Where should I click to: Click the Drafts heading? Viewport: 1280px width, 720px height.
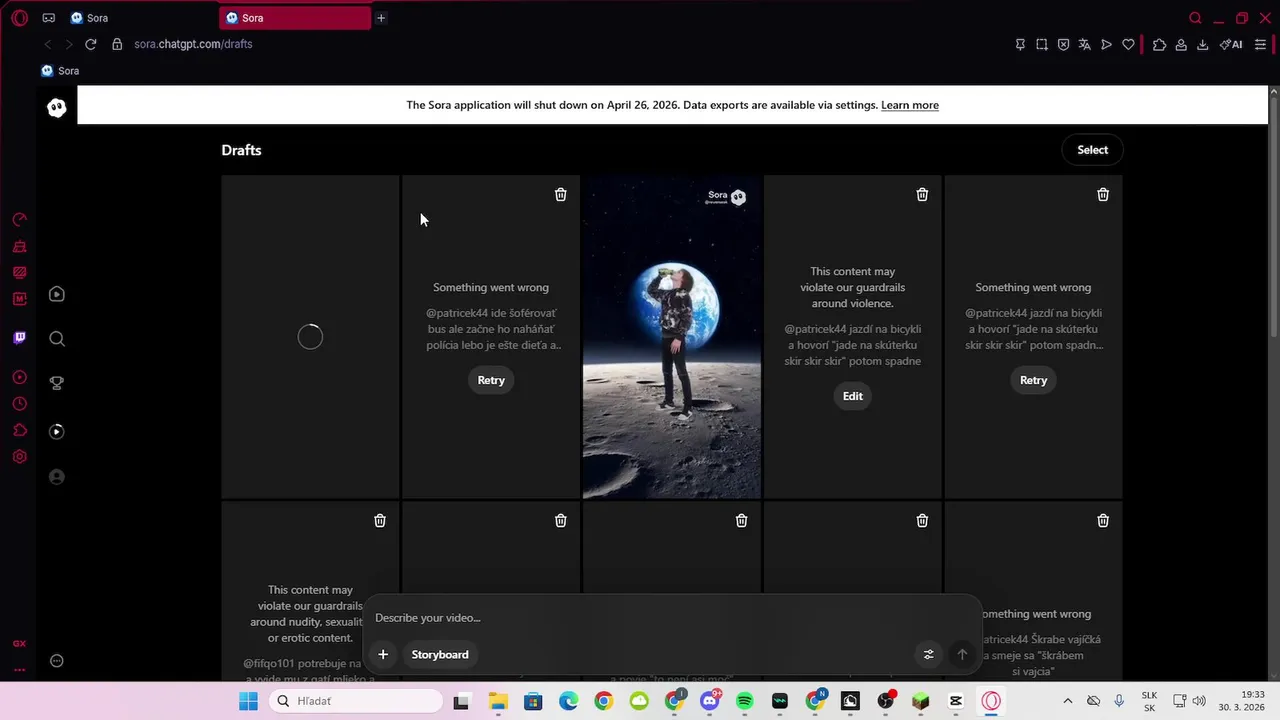coord(241,150)
